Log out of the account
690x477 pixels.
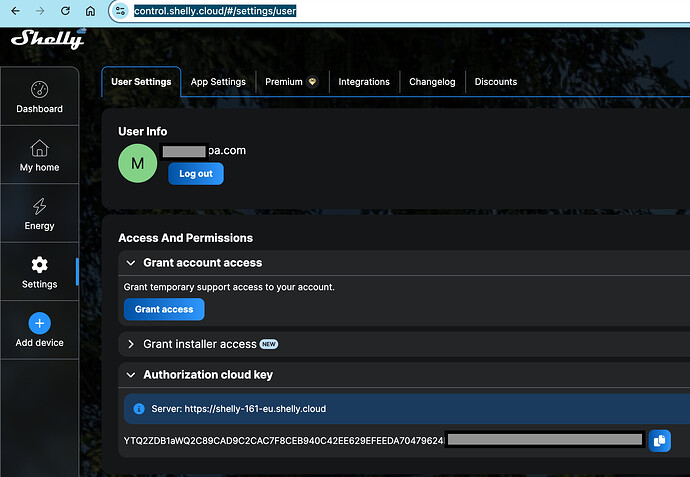tap(196, 174)
